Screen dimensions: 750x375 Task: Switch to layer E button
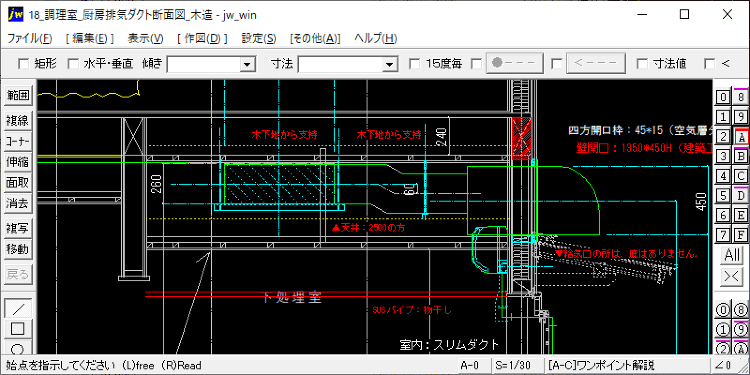tap(741, 215)
